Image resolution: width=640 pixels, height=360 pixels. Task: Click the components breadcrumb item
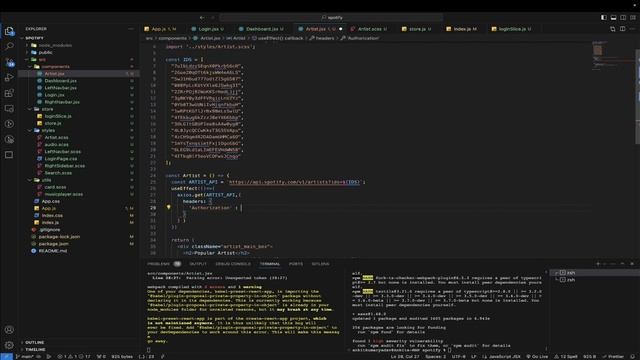(x=172, y=38)
